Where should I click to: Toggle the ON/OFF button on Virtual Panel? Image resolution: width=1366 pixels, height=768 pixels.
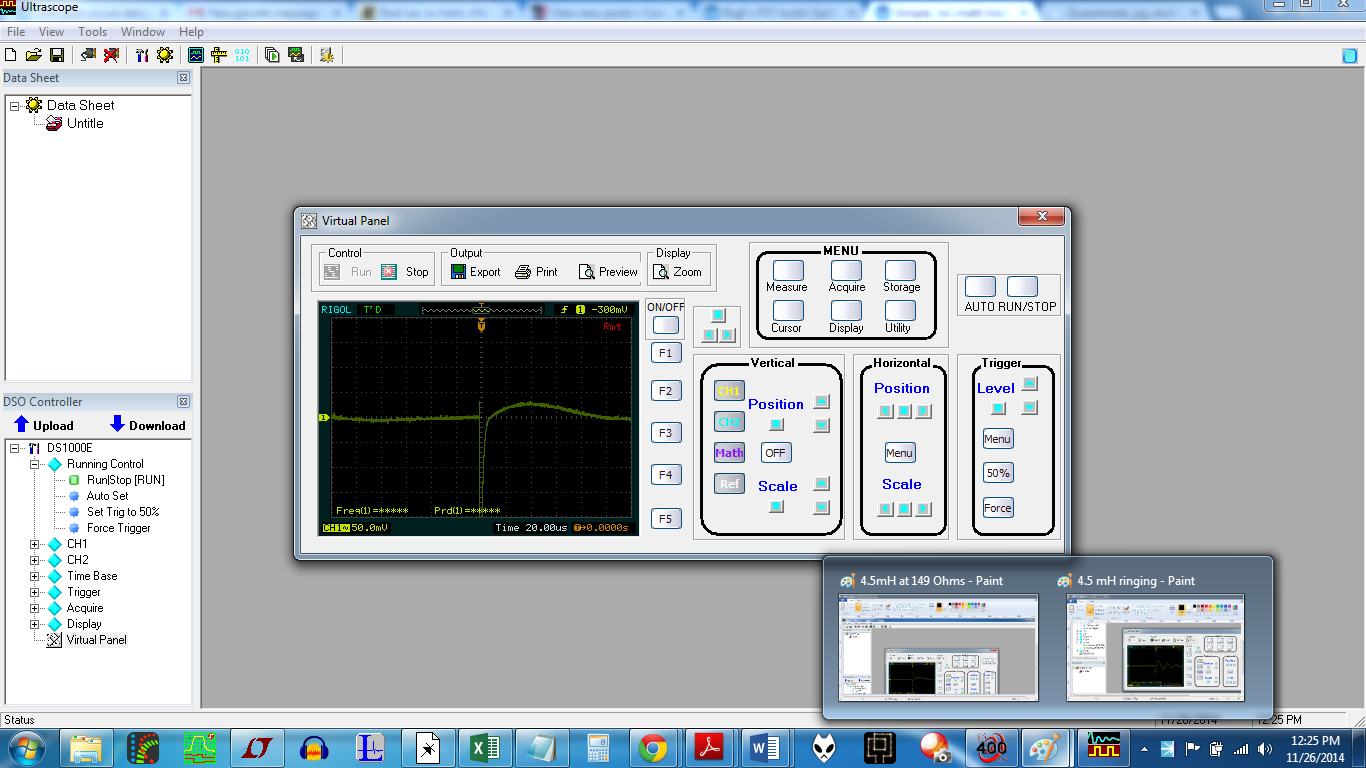click(x=665, y=325)
